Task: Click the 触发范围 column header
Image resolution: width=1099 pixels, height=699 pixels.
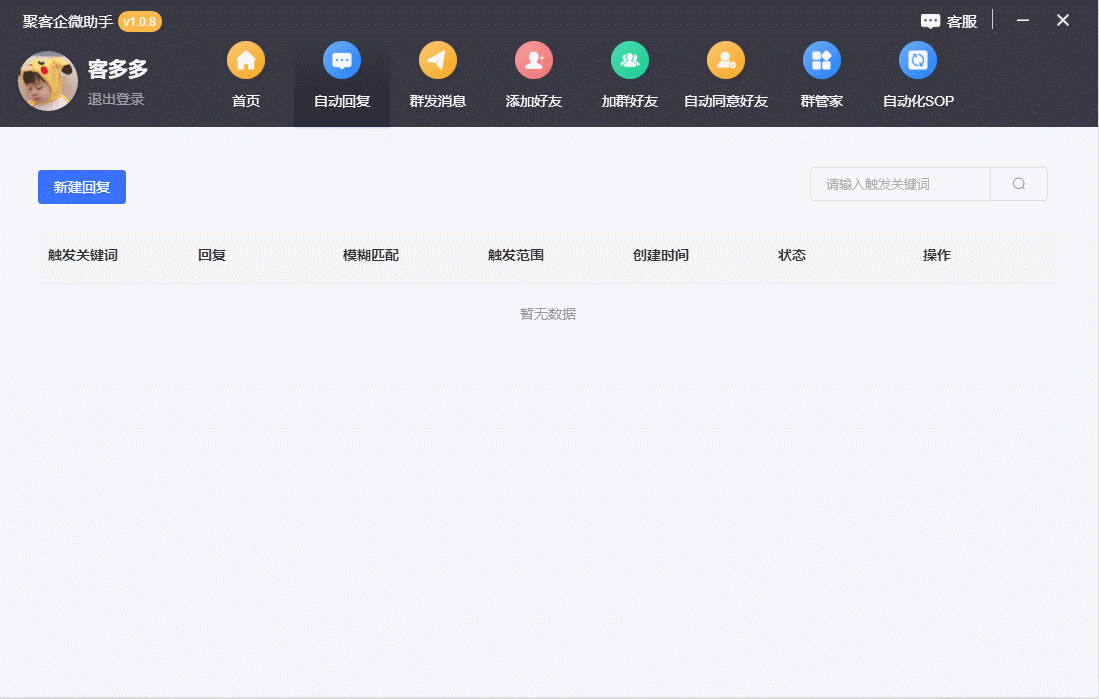Action: click(x=516, y=255)
